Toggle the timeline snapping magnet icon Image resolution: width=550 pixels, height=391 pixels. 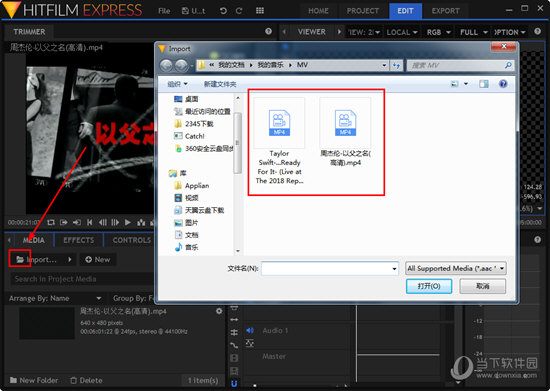tap(234, 384)
